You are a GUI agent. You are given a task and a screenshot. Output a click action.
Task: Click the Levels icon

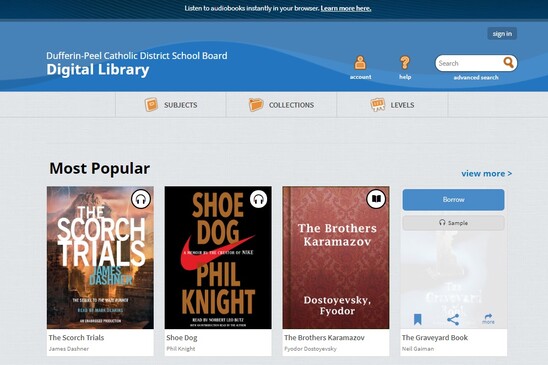click(377, 105)
